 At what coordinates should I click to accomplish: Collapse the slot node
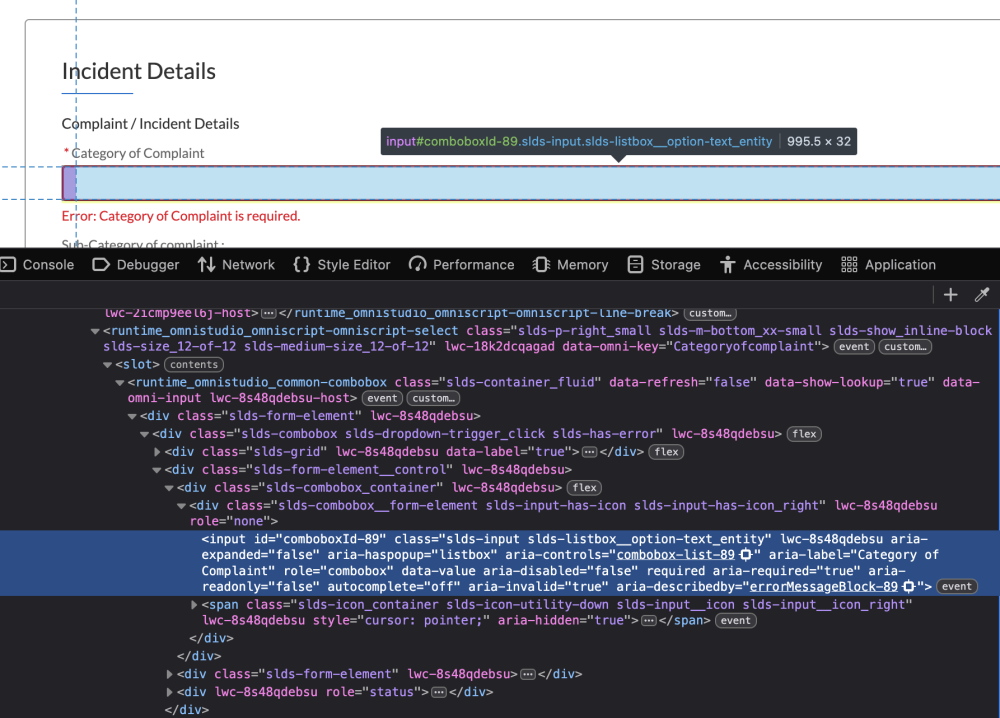107,365
